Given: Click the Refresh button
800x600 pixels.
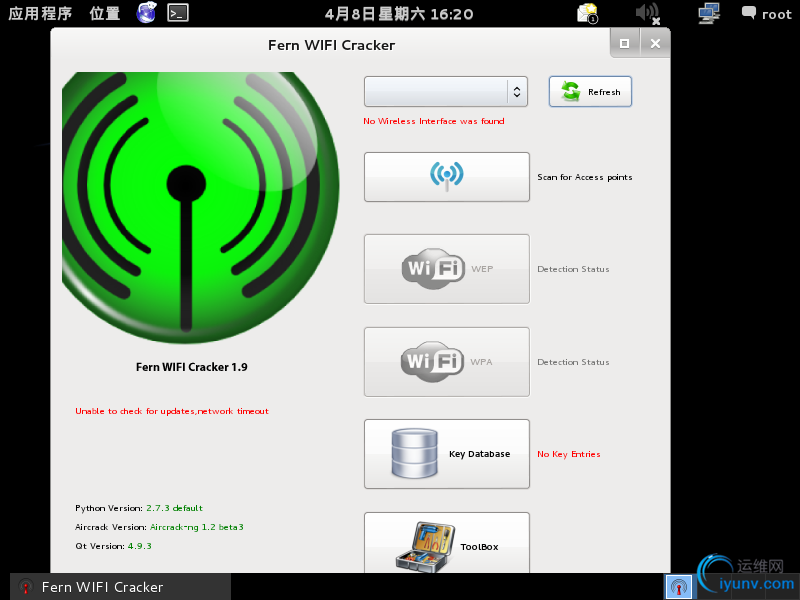Looking at the screenshot, I should (x=590, y=92).
